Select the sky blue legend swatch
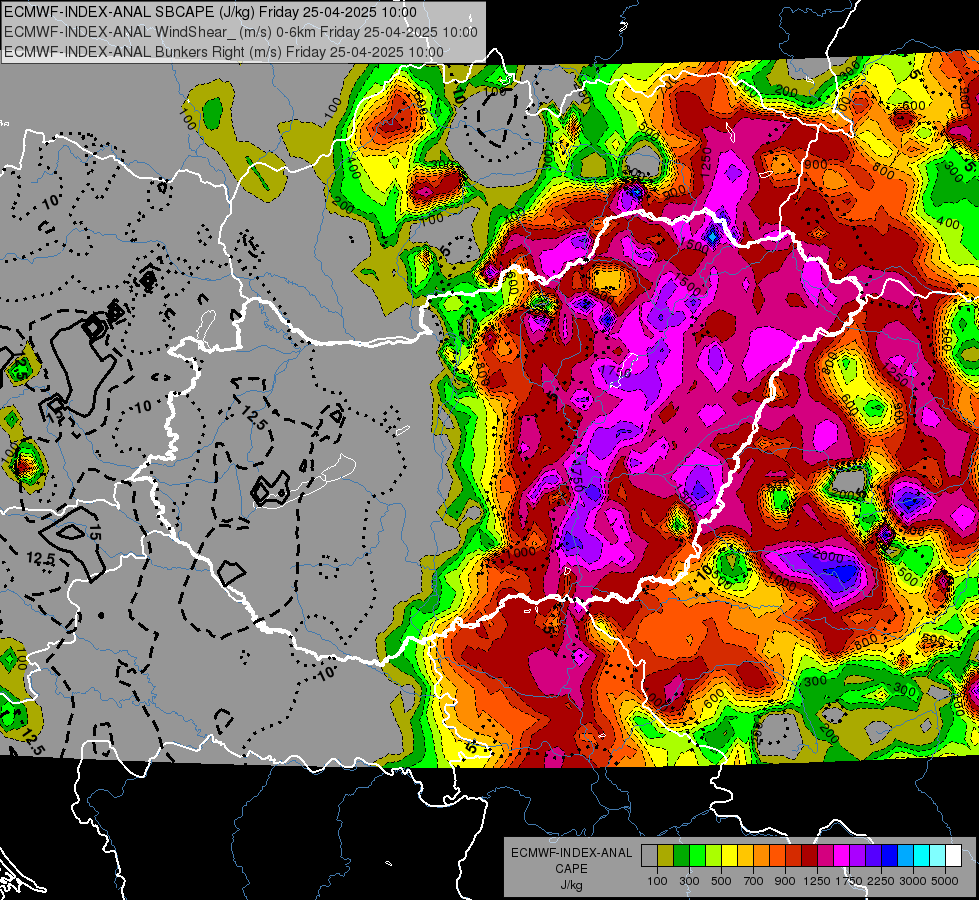This screenshot has width=979, height=900. pos(905,855)
